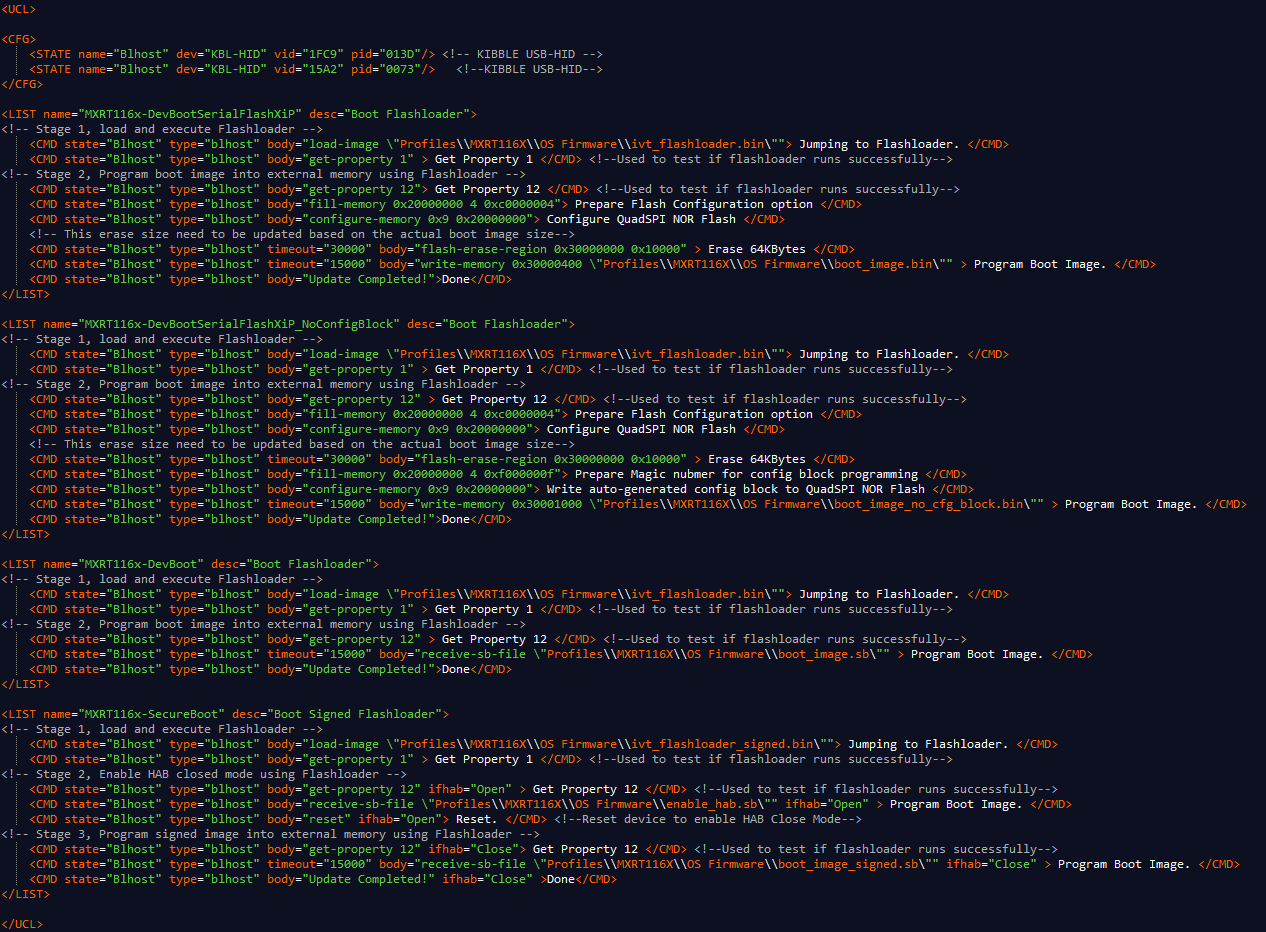Click the opening <UCL> tag on the first line
Image resolution: width=1266 pixels, height=932 pixels.
point(18,9)
